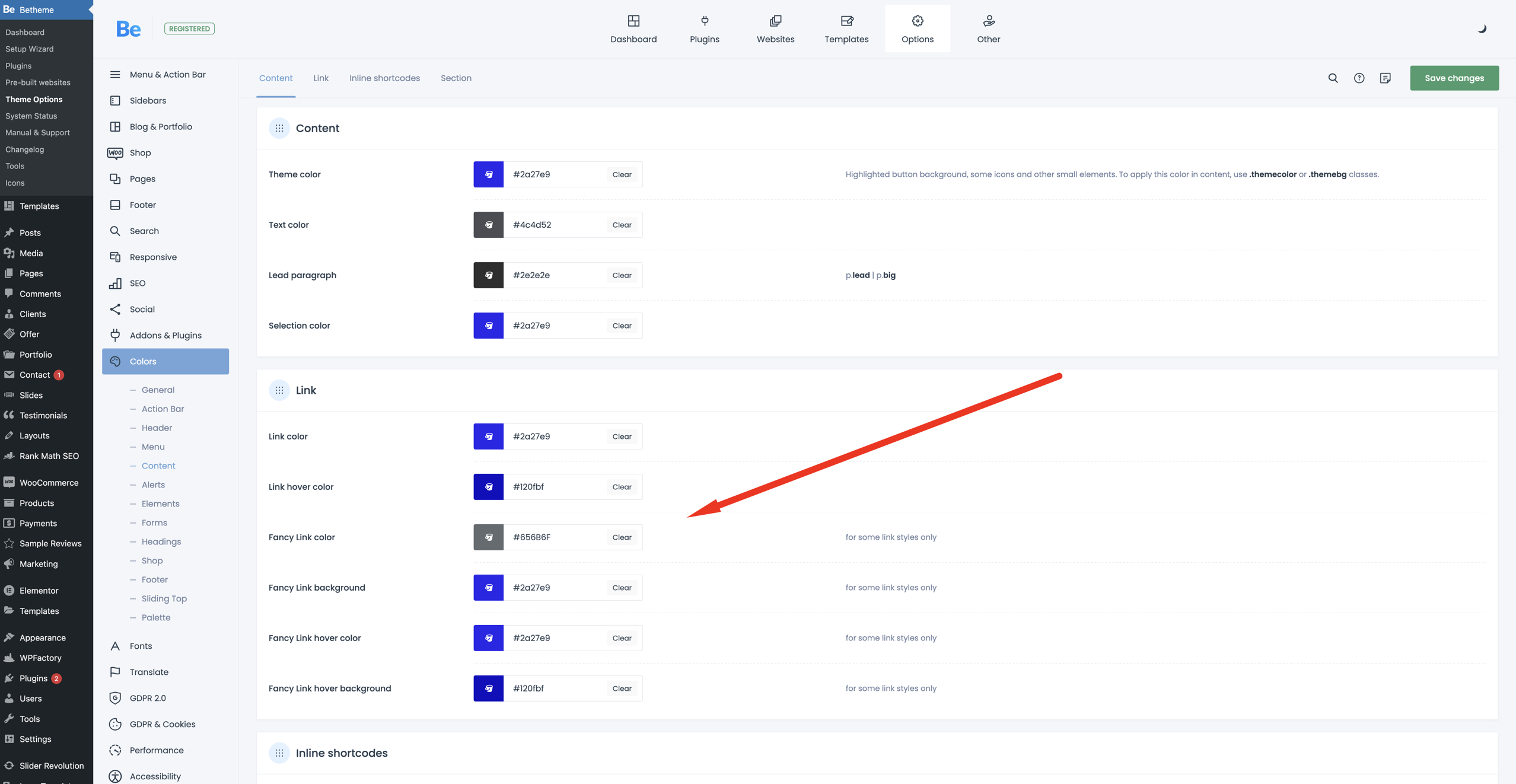The width and height of the screenshot is (1516, 784).
Task: Open the help question mark icon
Action: (x=1359, y=78)
